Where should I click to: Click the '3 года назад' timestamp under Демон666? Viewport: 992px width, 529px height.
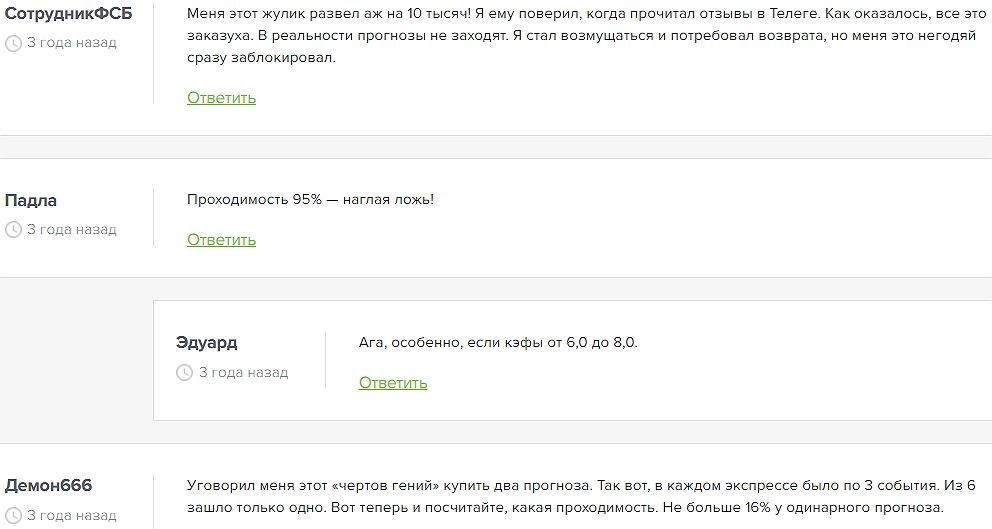[x=71, y=516]
